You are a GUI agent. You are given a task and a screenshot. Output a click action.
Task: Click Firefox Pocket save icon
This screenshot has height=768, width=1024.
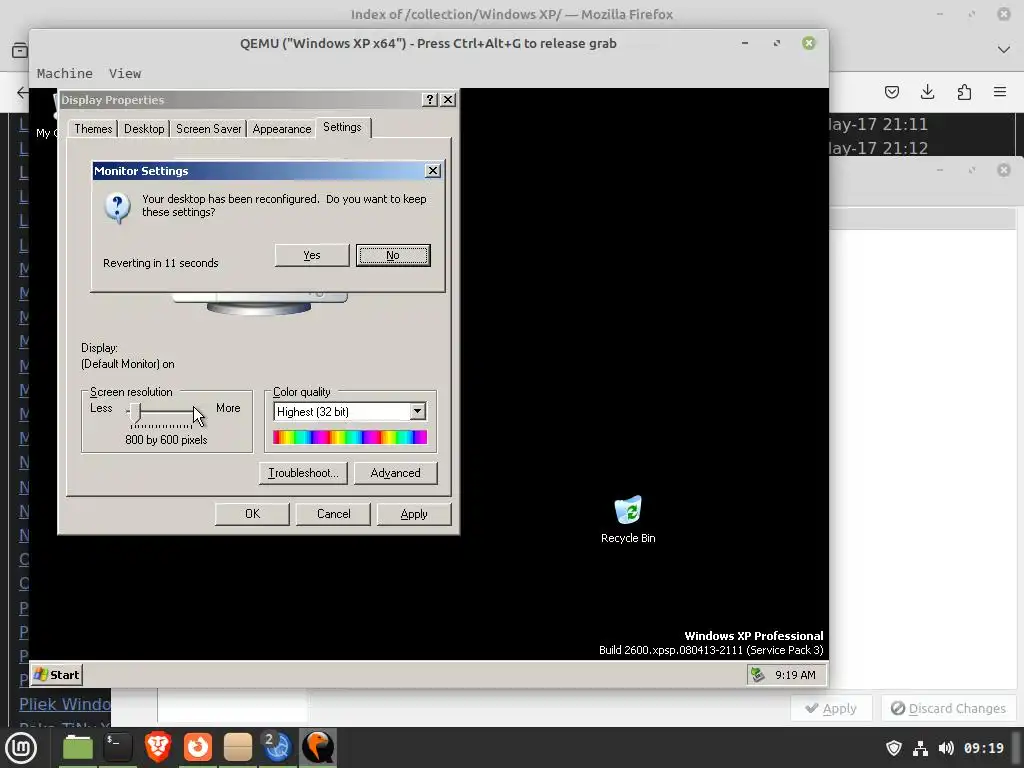click(x=891, y=91)
